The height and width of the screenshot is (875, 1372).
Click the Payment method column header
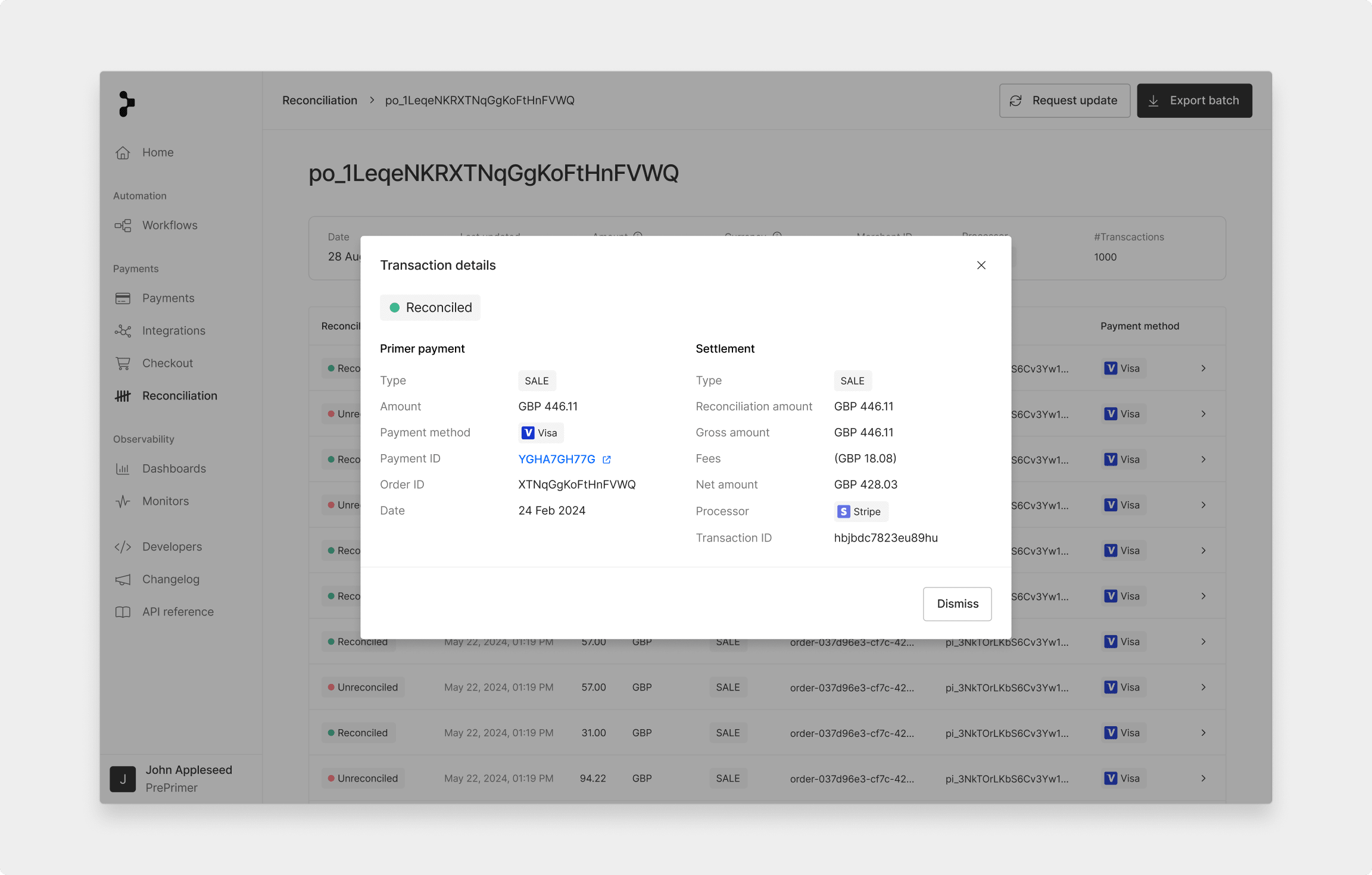(x=1140, y=326)
